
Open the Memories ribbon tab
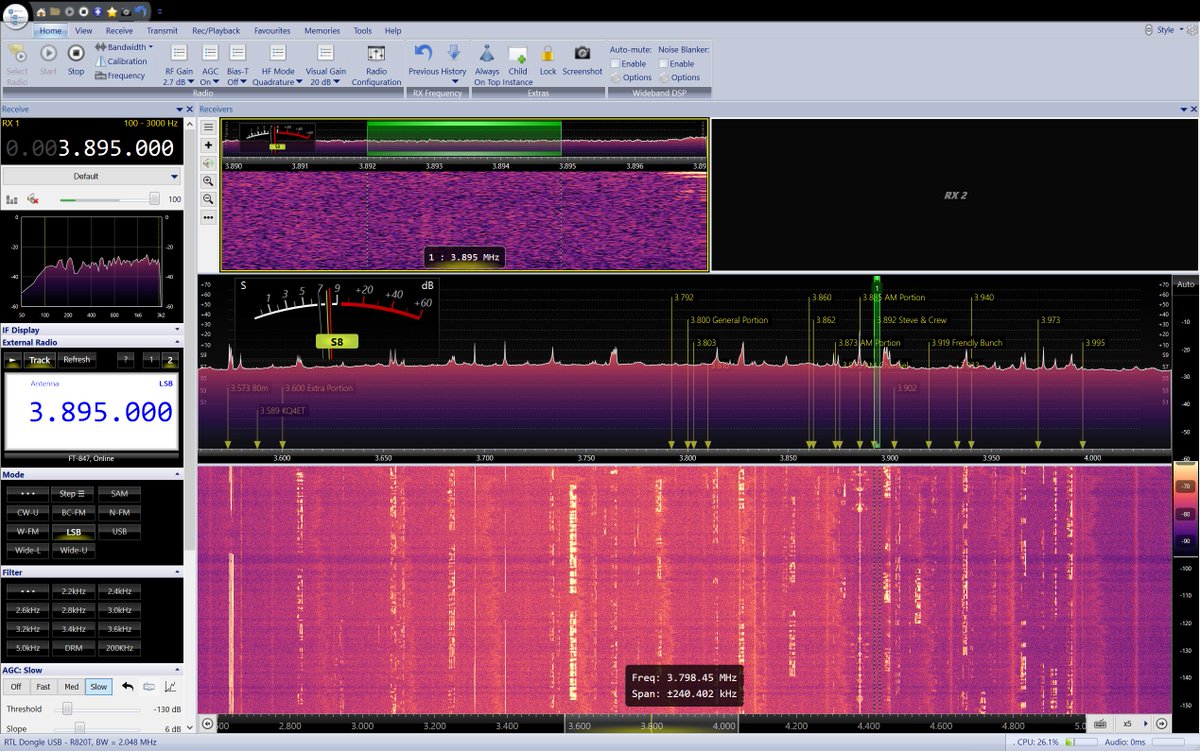click(322, 31)
